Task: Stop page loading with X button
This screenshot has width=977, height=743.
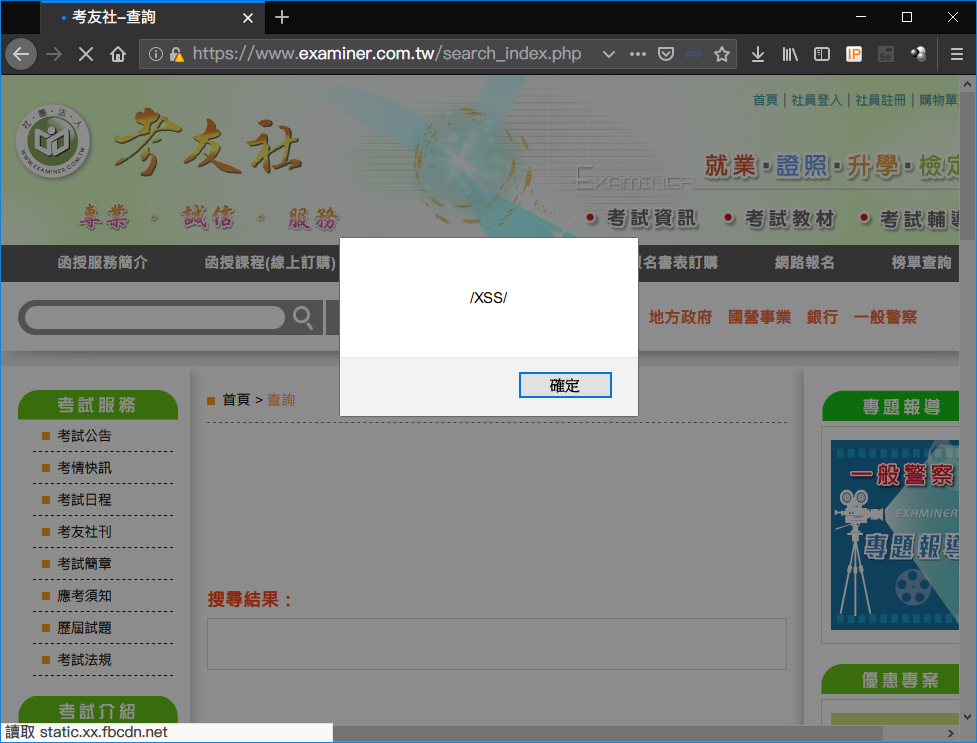Action: [x=86, y=54]
